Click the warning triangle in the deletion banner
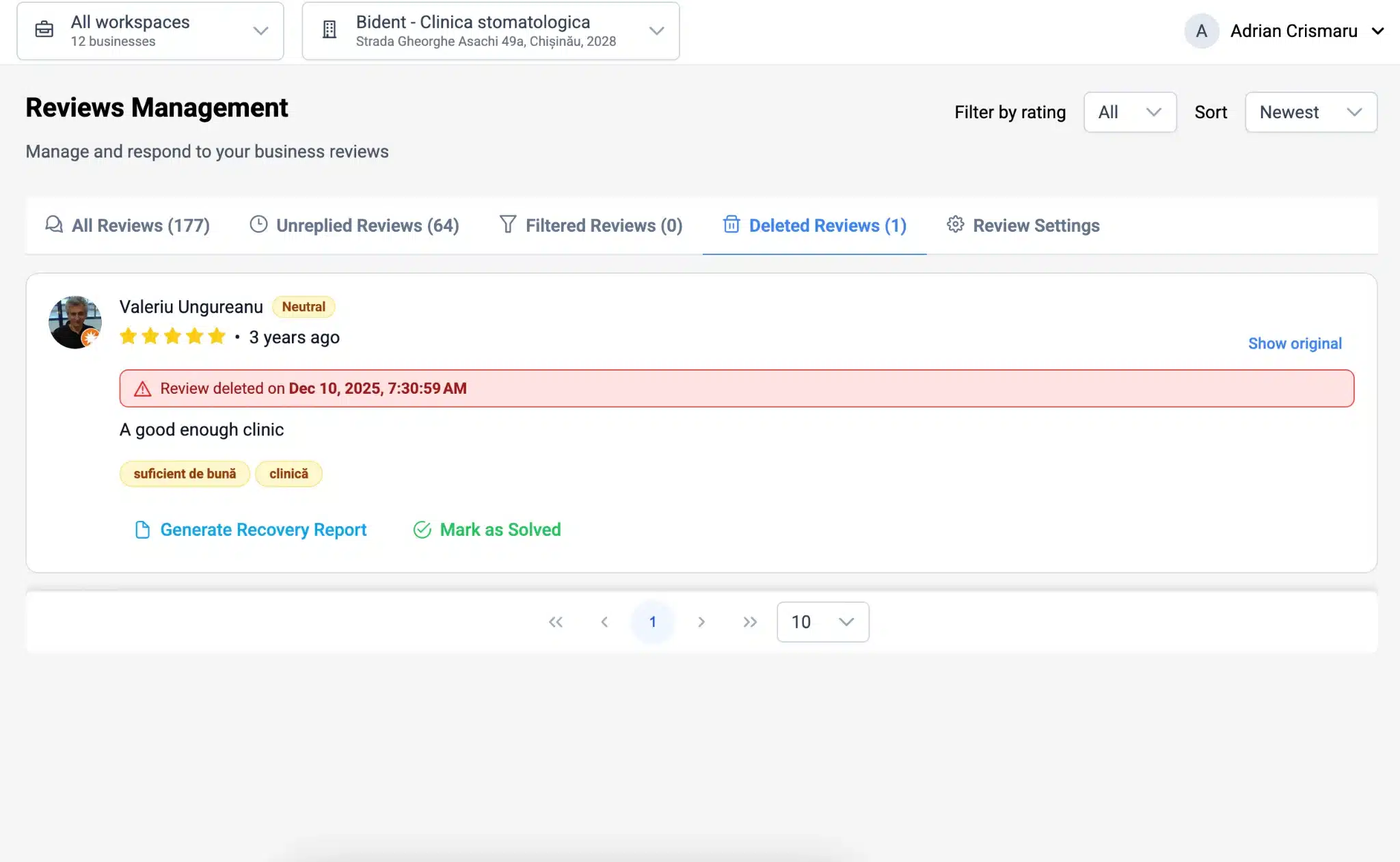1400x862 pixels. point(142,388)
